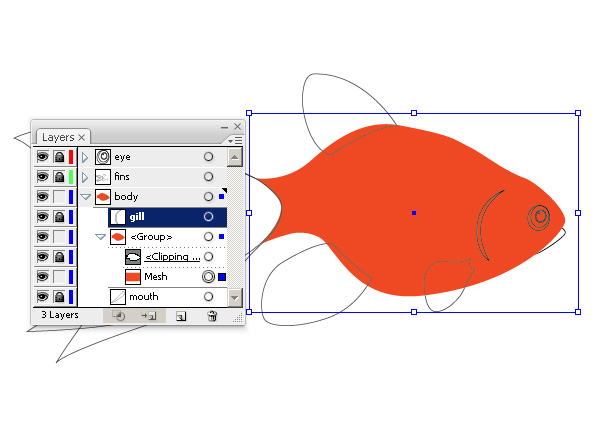
Task: Open the Layers panel flyout menu
Action: point(235,140)
